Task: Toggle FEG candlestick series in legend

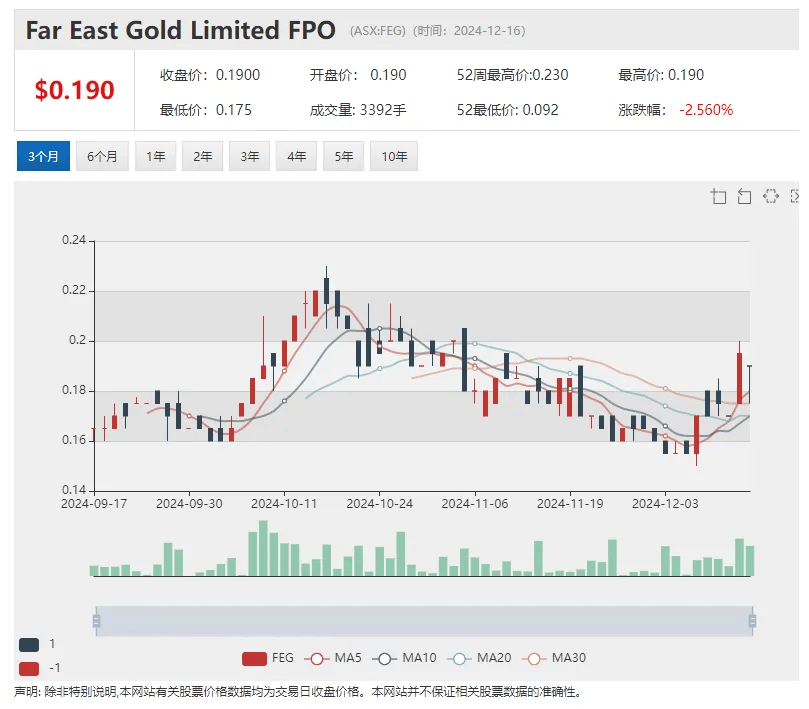Action: click(x=268, y=657)
